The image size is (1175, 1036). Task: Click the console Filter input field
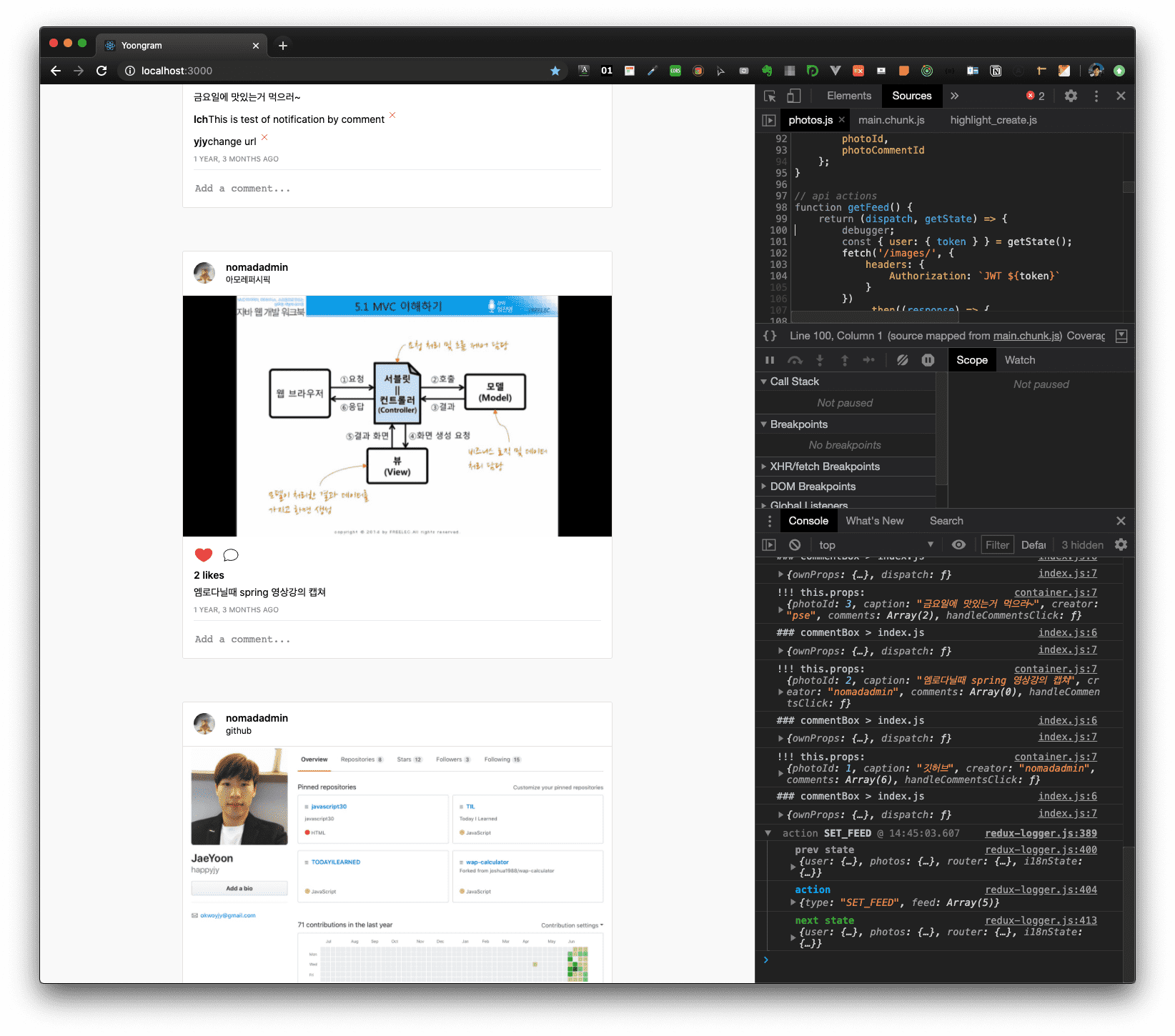coord(997,544)
